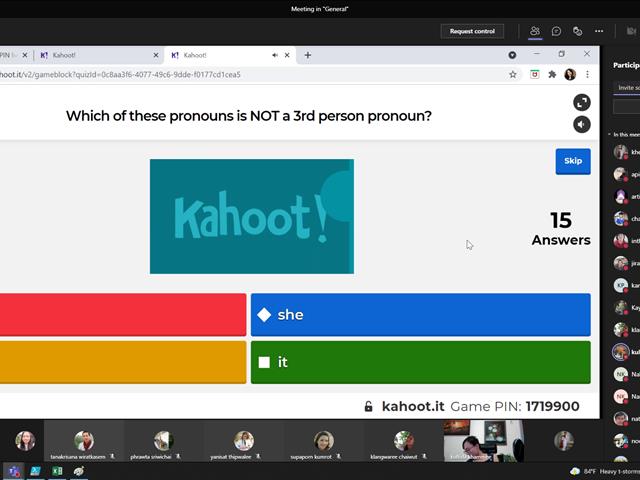The height and width of the screenshot is (480, 640).
Task: Select the yellow answer tile
Action: click(x=123, y=362)
